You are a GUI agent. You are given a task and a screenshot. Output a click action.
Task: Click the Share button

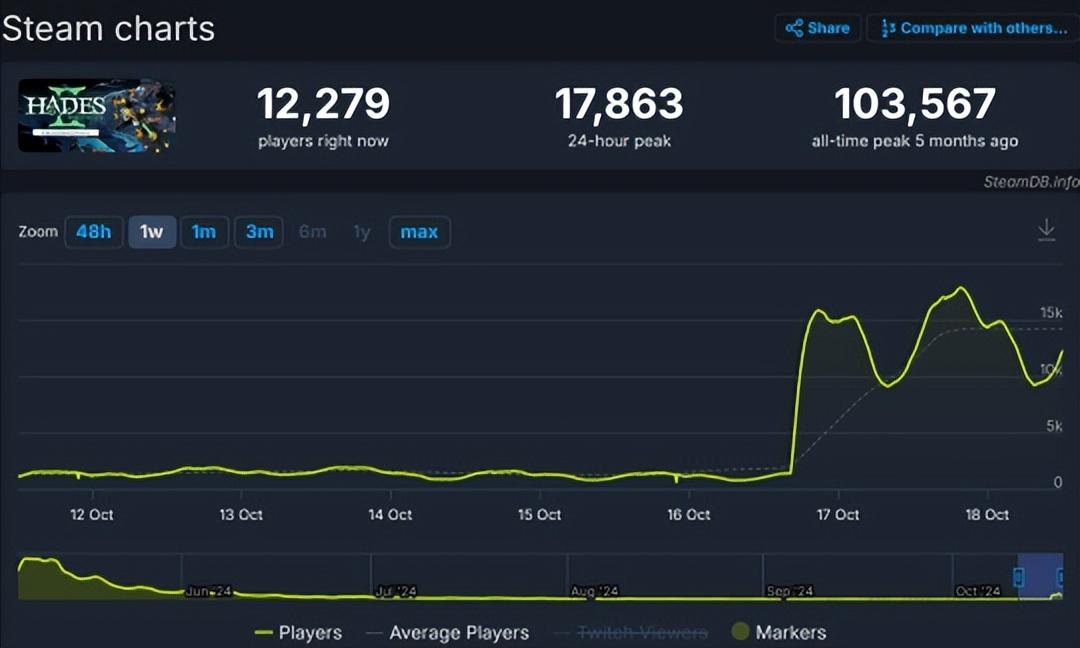pyautogui.click(x=817, y=28)
